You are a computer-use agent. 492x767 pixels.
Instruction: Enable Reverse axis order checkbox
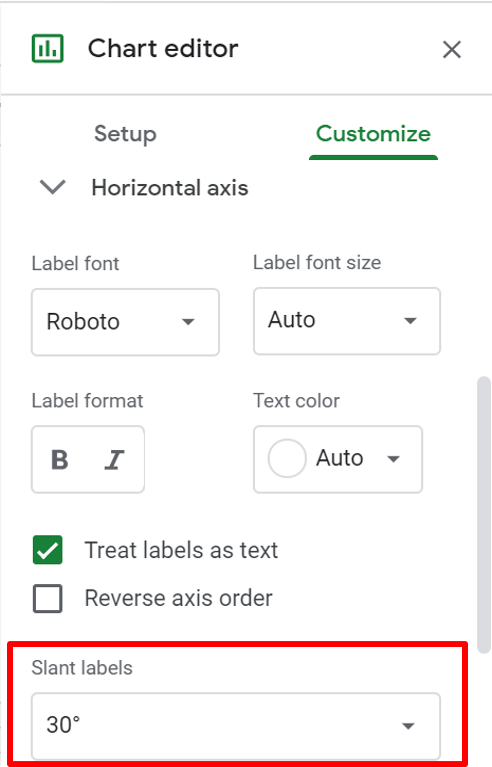[x=47, y=598]
